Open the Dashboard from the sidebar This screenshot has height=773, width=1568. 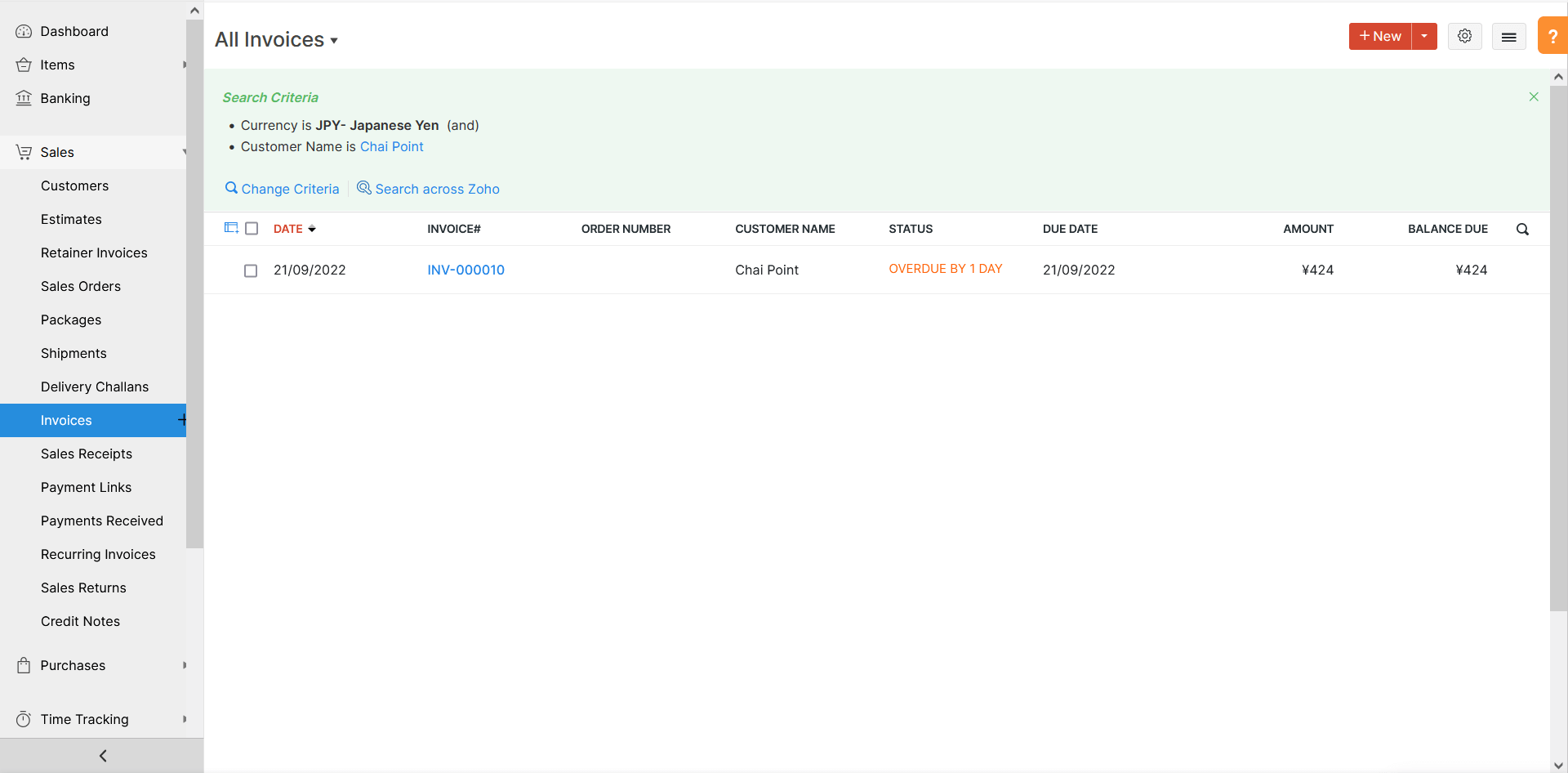[74, 31]
